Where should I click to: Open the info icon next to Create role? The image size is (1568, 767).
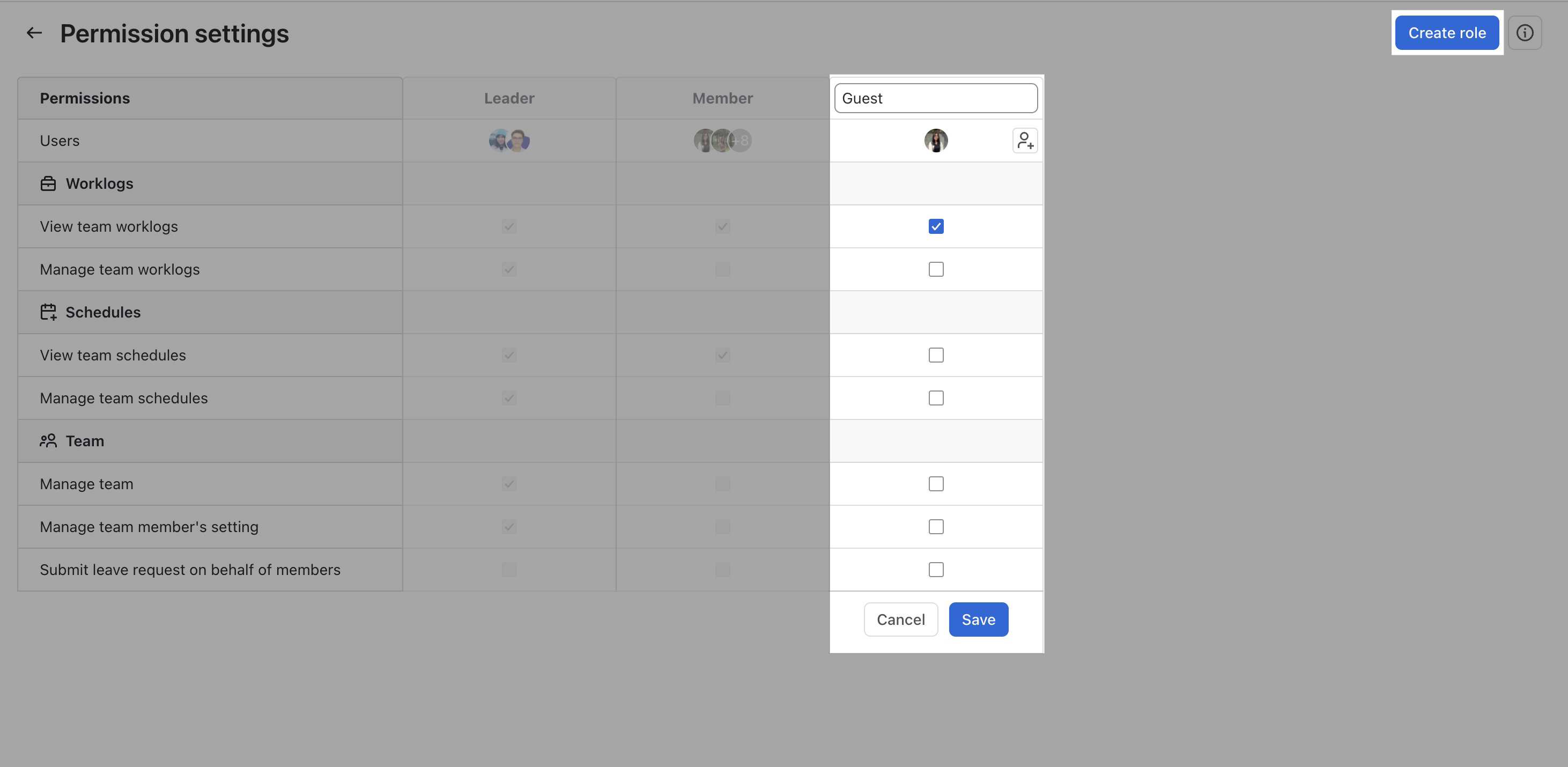[x=1524, y=33]
